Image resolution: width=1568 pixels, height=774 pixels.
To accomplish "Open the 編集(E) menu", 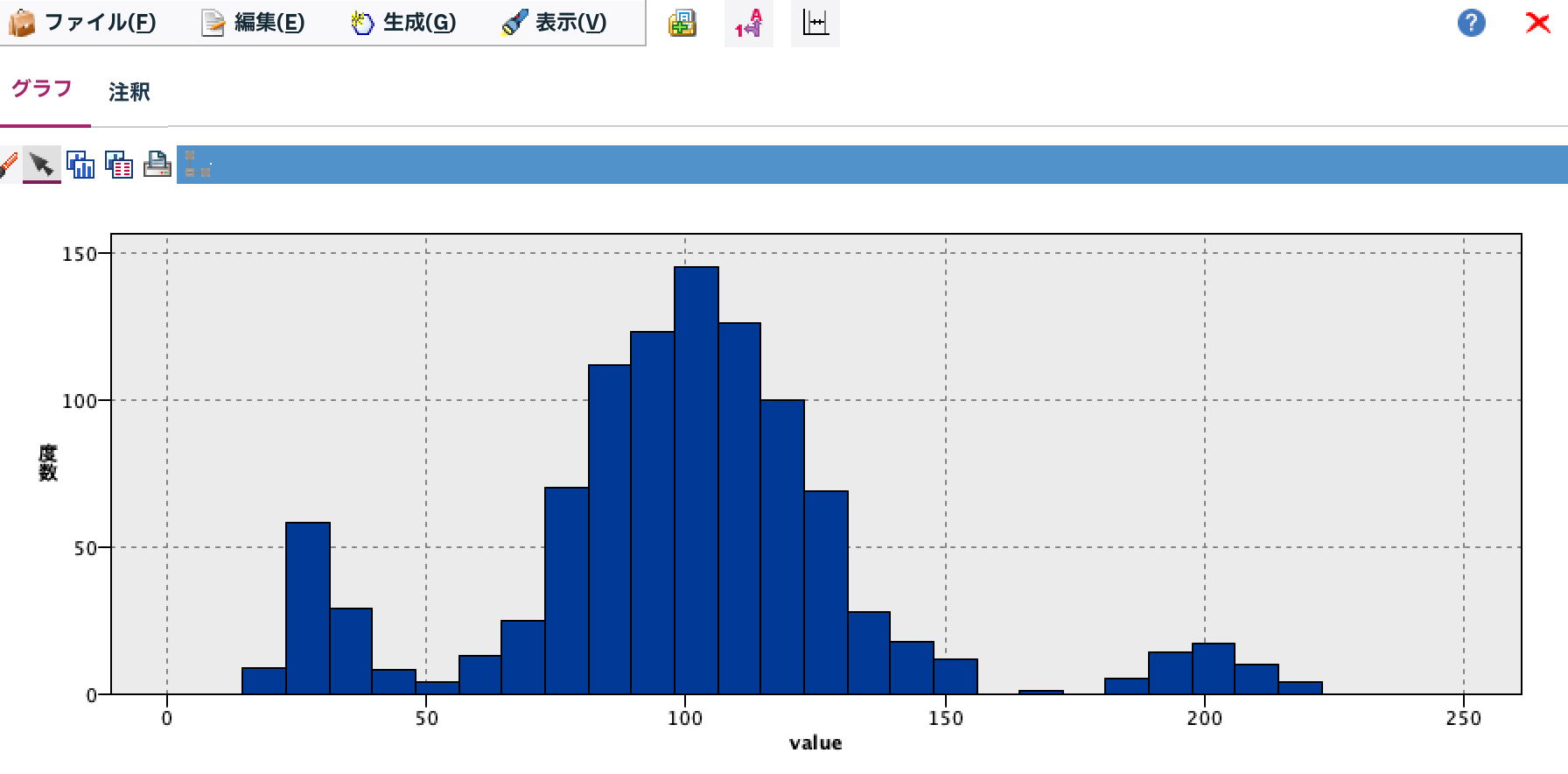I will coord(253,23).
